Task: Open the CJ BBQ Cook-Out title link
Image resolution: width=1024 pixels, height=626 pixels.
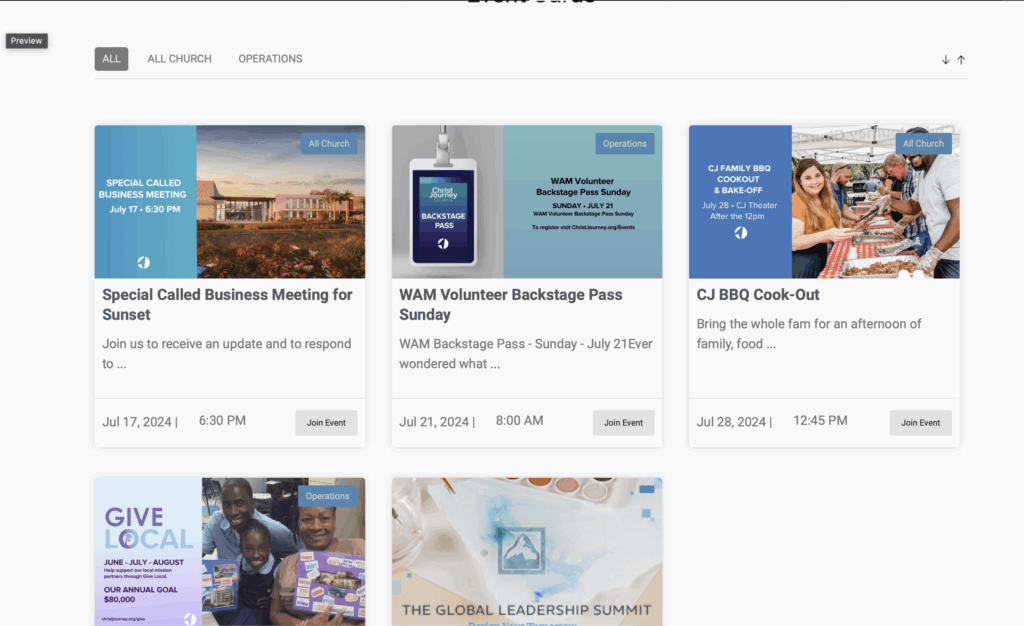Action: coord(758,295)
